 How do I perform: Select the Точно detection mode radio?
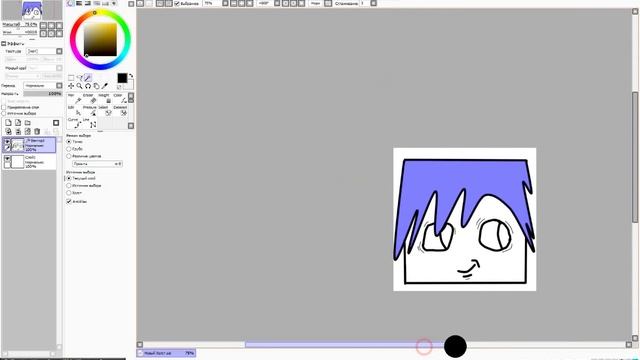click(69, 142)
